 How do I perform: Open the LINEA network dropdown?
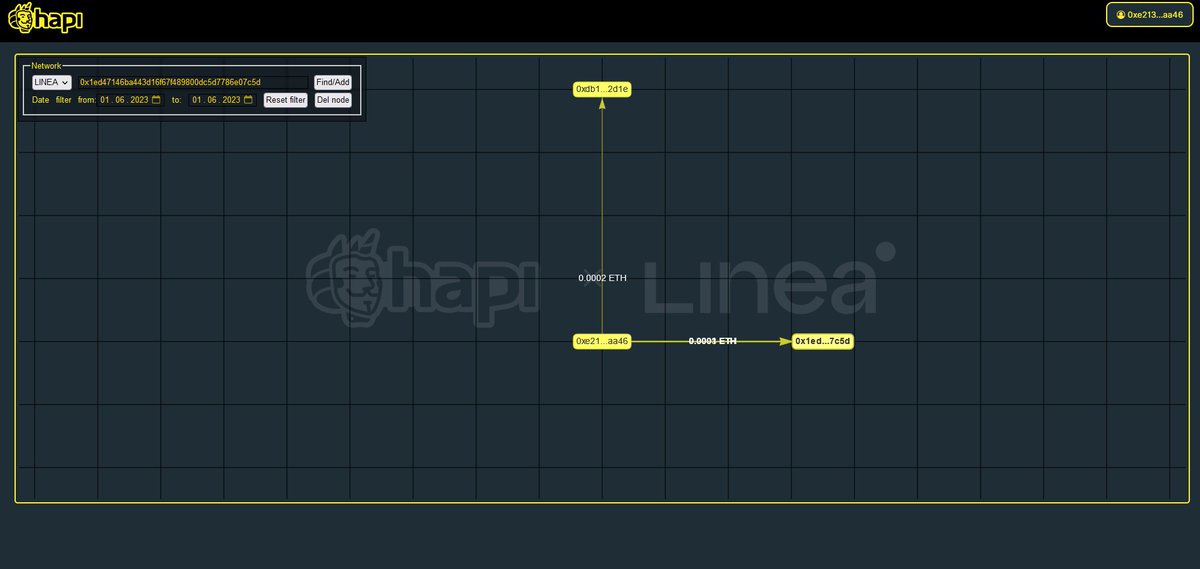(x=52, y=82)
